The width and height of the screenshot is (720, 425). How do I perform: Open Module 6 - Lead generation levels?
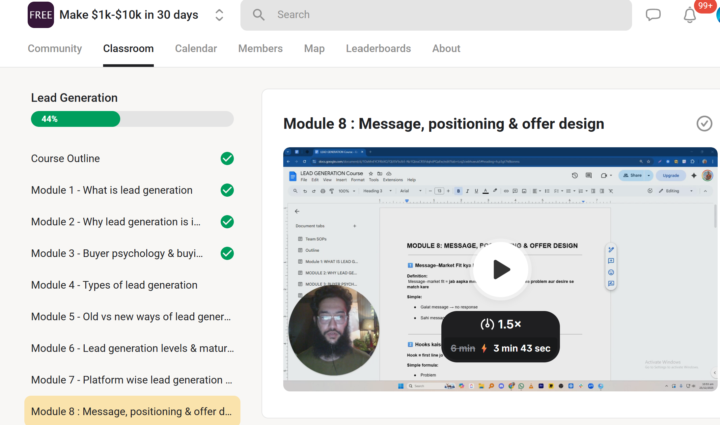point(132,348)
